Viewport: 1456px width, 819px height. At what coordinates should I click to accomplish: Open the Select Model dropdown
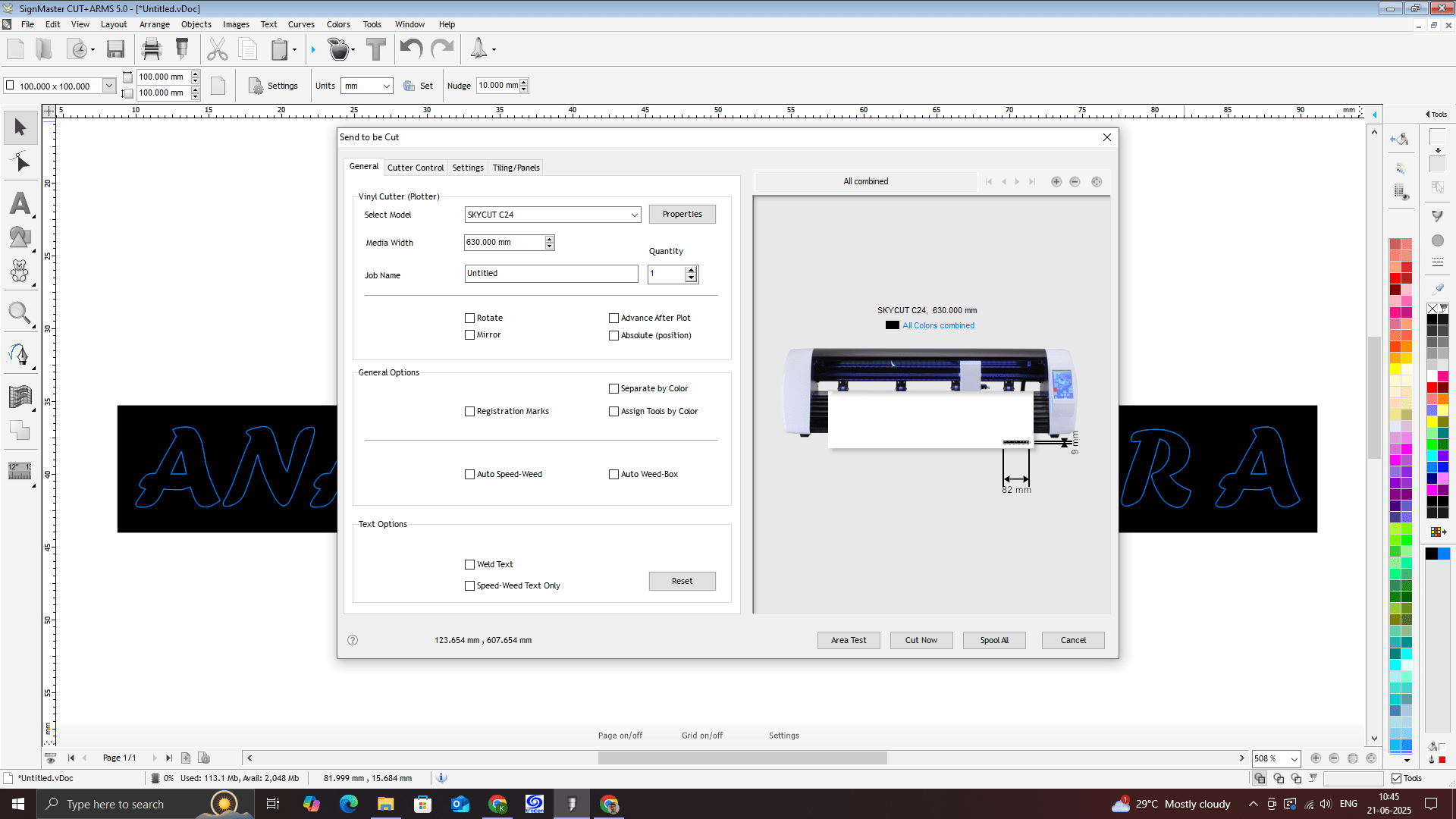pos(634,215)
